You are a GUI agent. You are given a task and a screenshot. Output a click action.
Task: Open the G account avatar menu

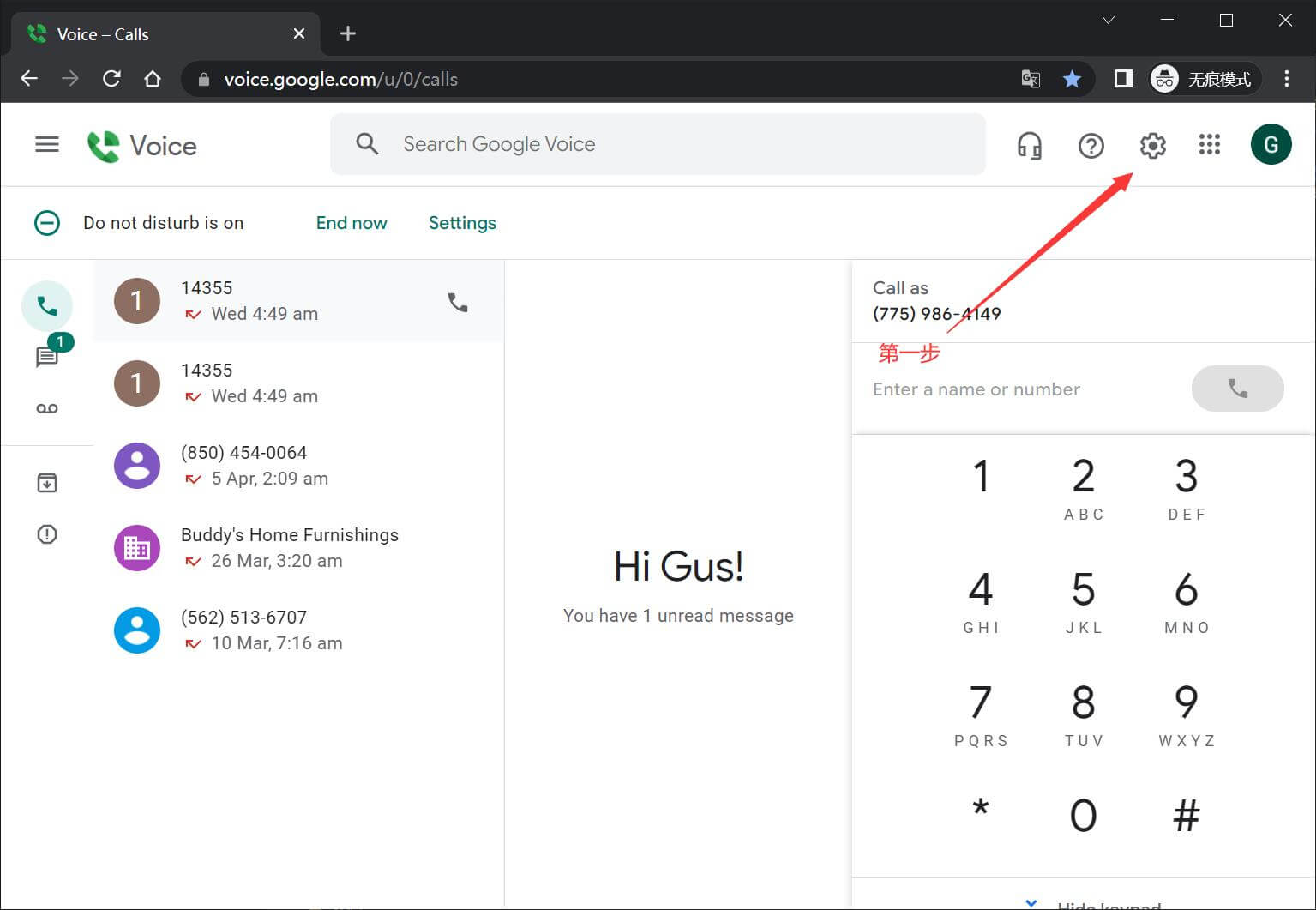coord(1271,145)
